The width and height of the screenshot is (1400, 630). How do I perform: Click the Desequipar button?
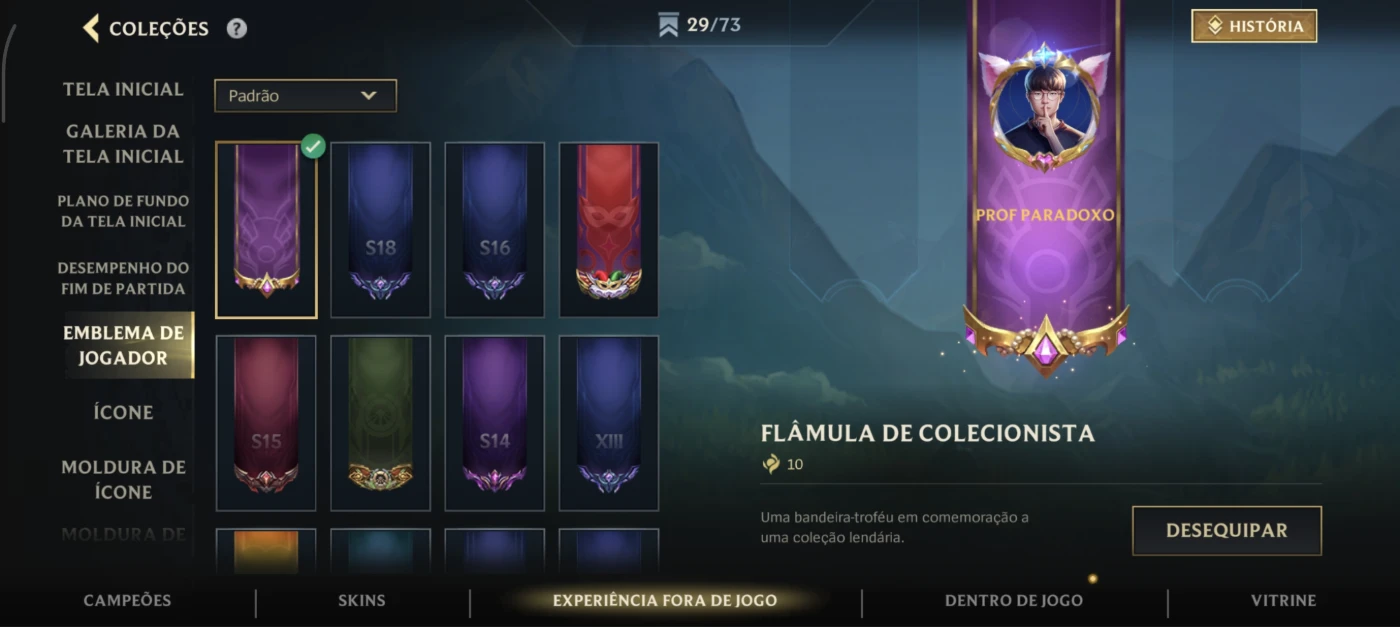pyautogui.click(x=1227, y=531)
